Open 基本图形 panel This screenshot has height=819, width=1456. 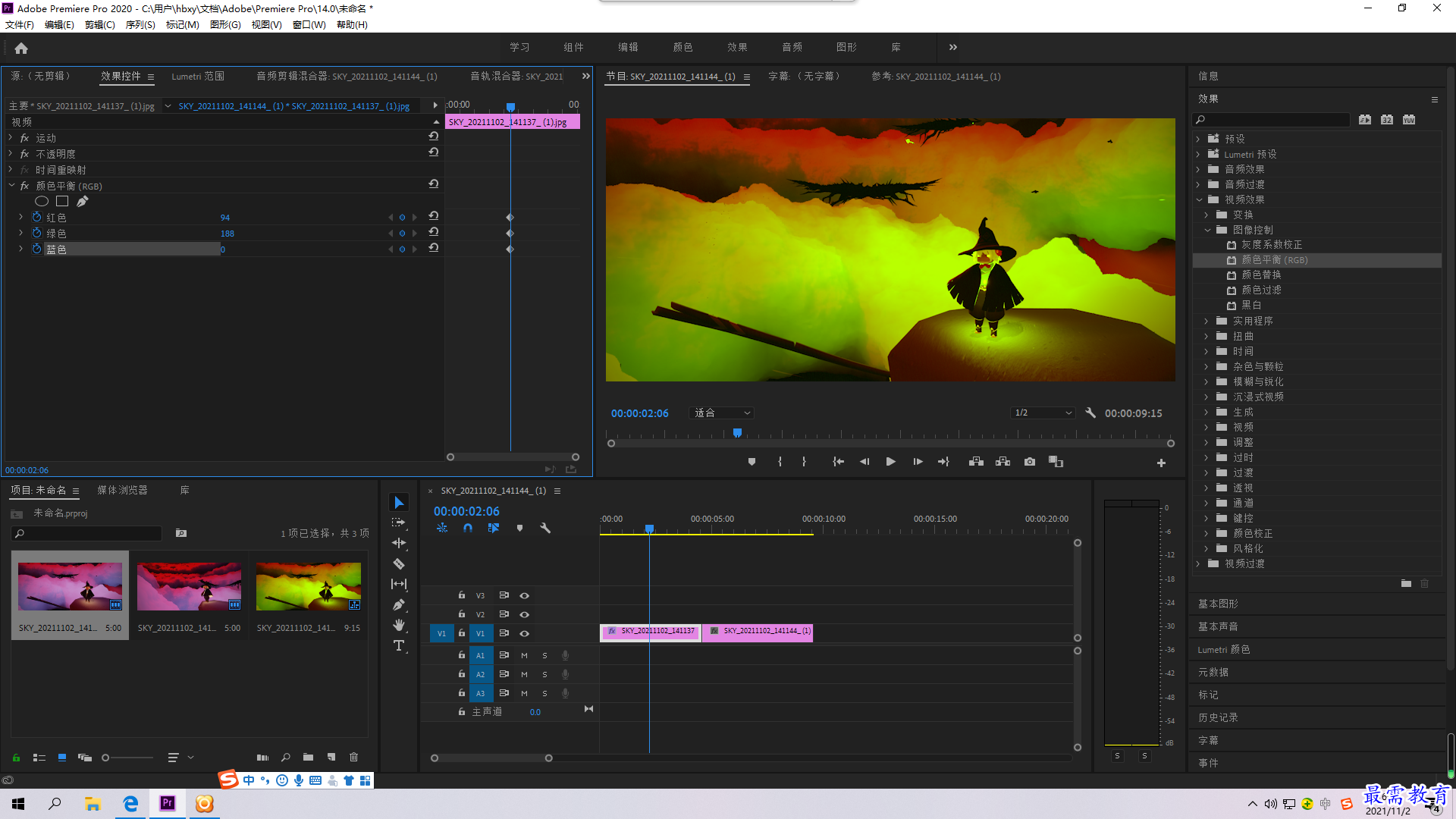point(1218,604)
